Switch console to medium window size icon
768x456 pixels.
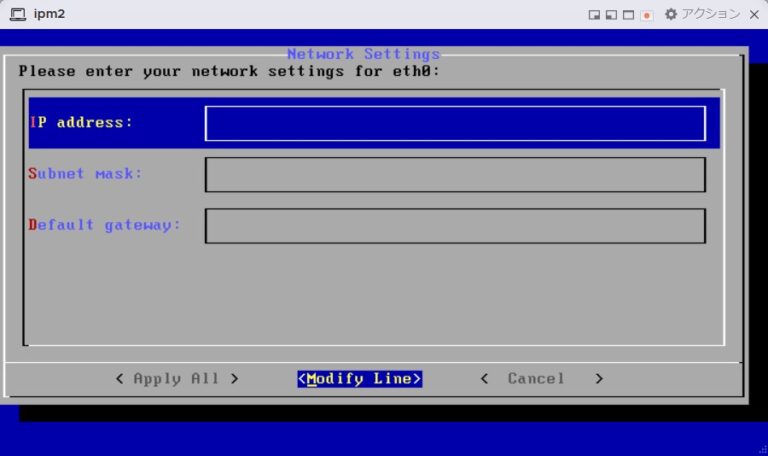coord(611,15)
